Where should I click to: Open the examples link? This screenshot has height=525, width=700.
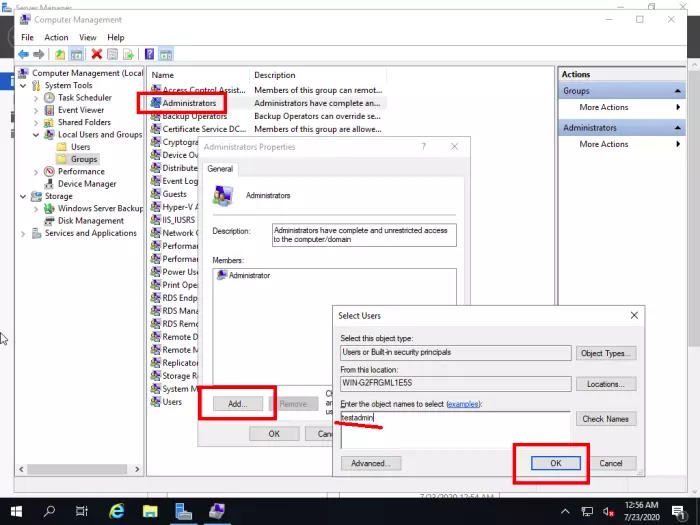463,404
